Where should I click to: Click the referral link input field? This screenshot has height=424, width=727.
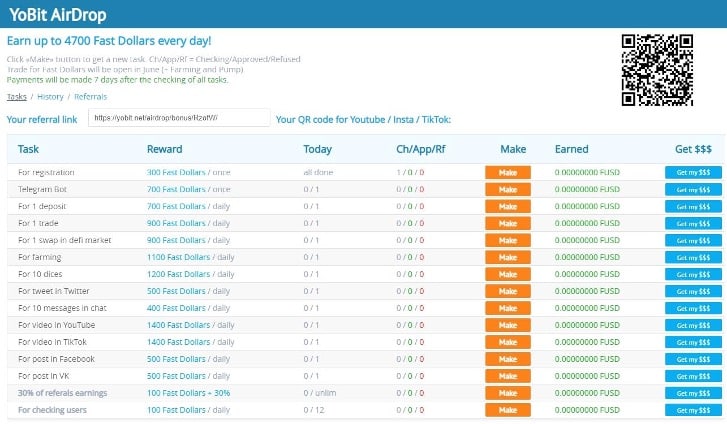point(179,118)
